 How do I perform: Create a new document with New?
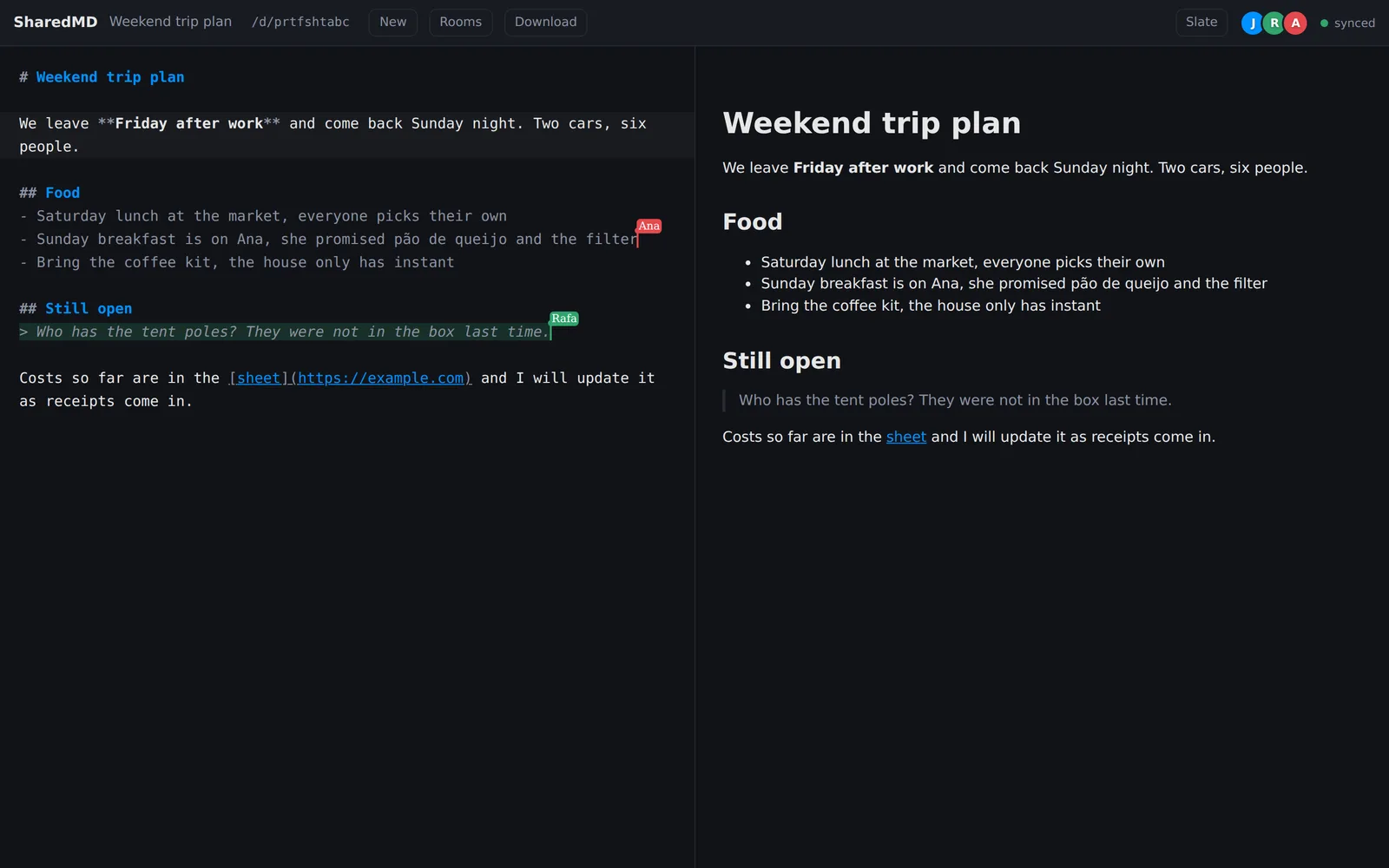[392, 23]
